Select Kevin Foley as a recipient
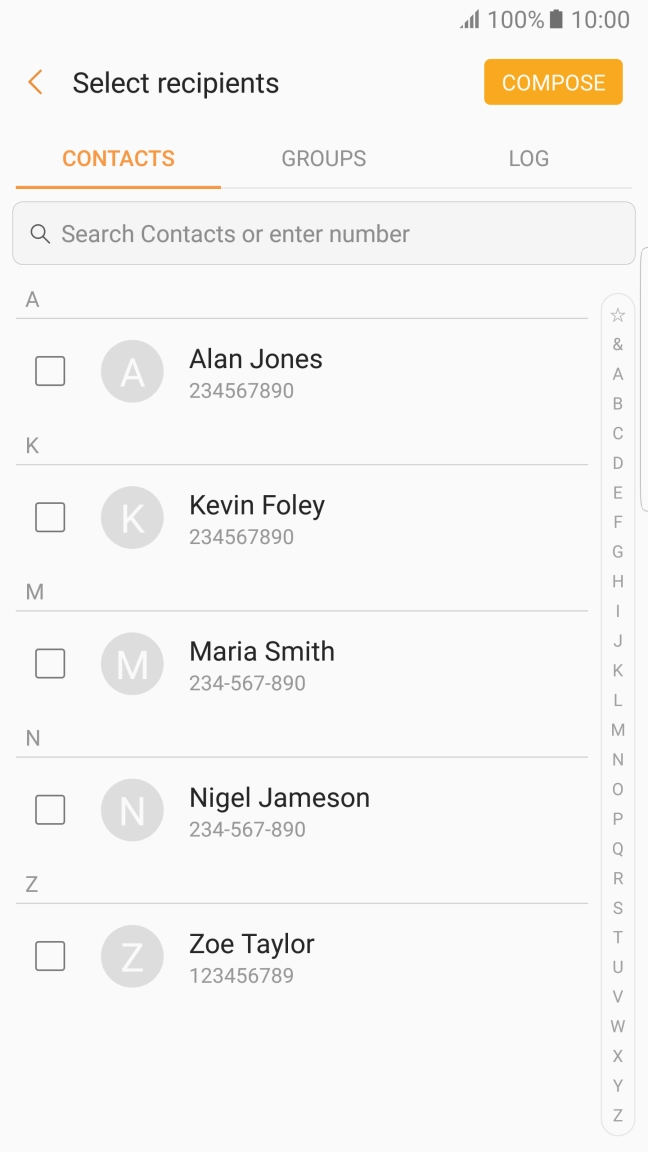Image resolution: width=648 pixels, height=1152 pixels. click(x=50, y=517)
